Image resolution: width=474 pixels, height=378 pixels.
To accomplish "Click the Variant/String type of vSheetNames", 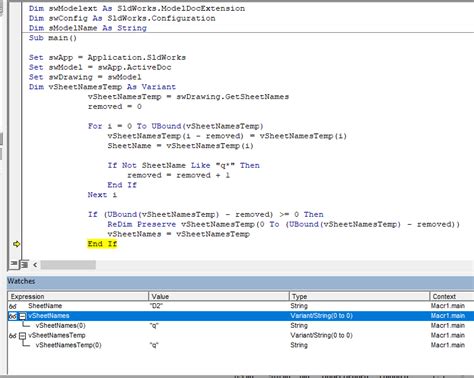I will (x=321, y=316).
